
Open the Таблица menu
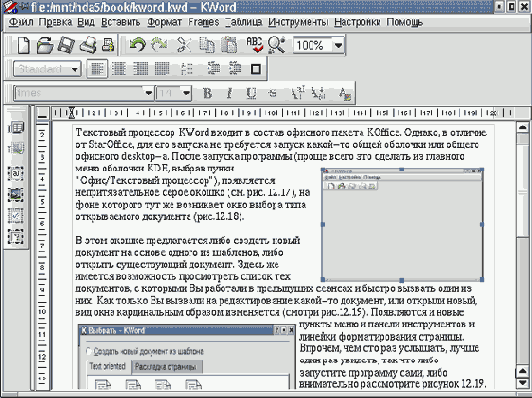(244, 22)
